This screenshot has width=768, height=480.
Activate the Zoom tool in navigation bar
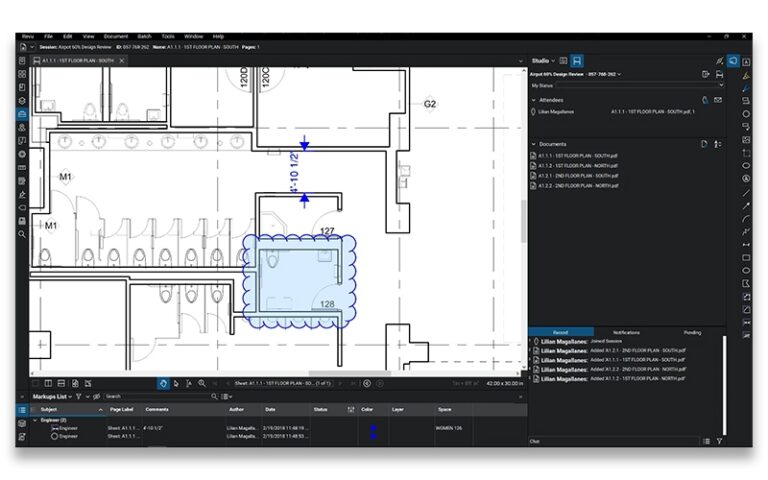(x=202, y=384)
